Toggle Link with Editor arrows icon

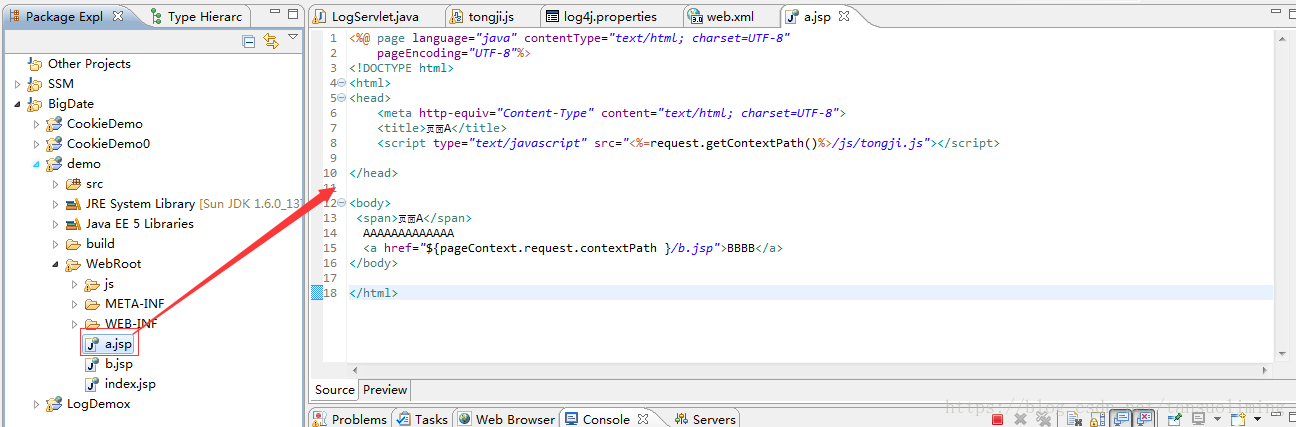[271, 41]
